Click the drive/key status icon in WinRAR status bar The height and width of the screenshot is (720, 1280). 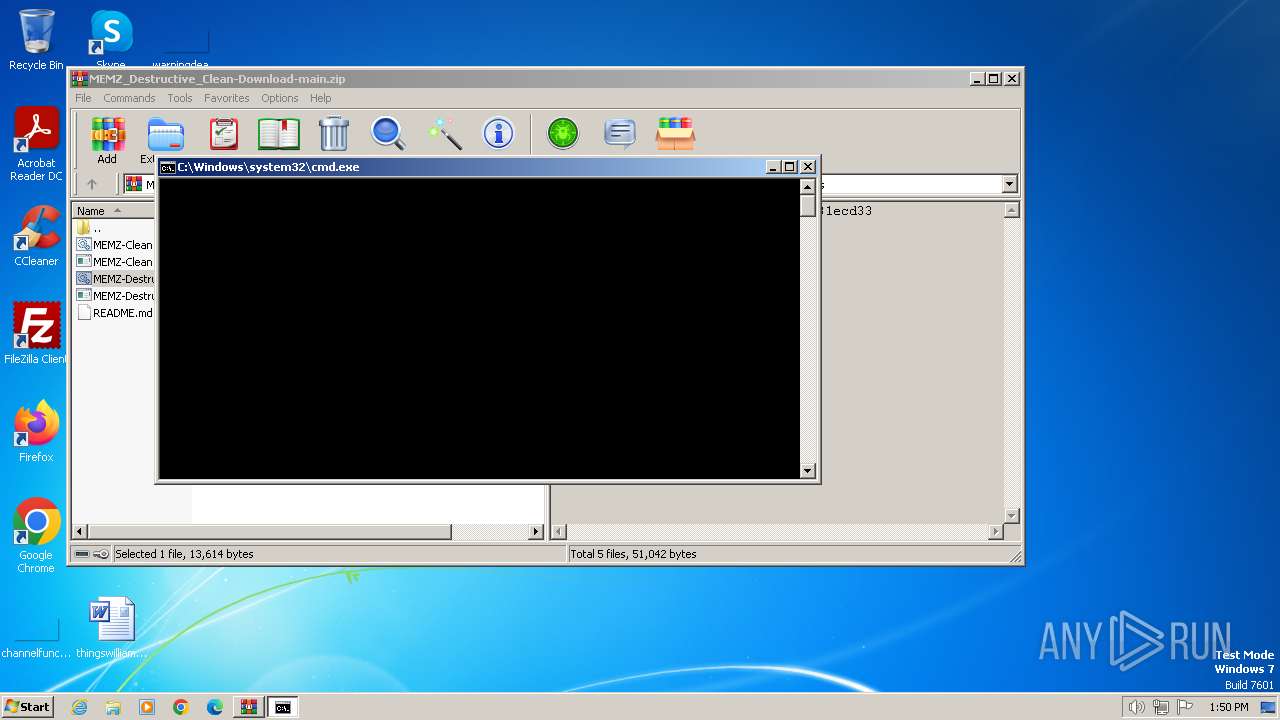coord(92,554)
